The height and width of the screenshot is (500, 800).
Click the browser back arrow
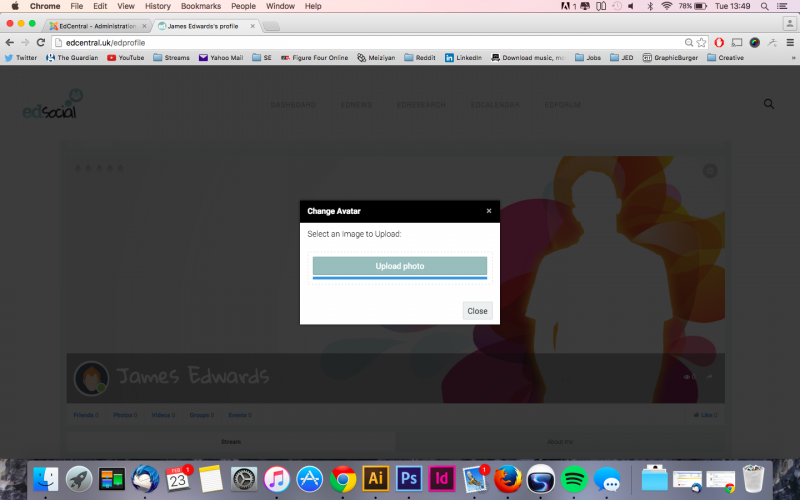click(10, 43)
